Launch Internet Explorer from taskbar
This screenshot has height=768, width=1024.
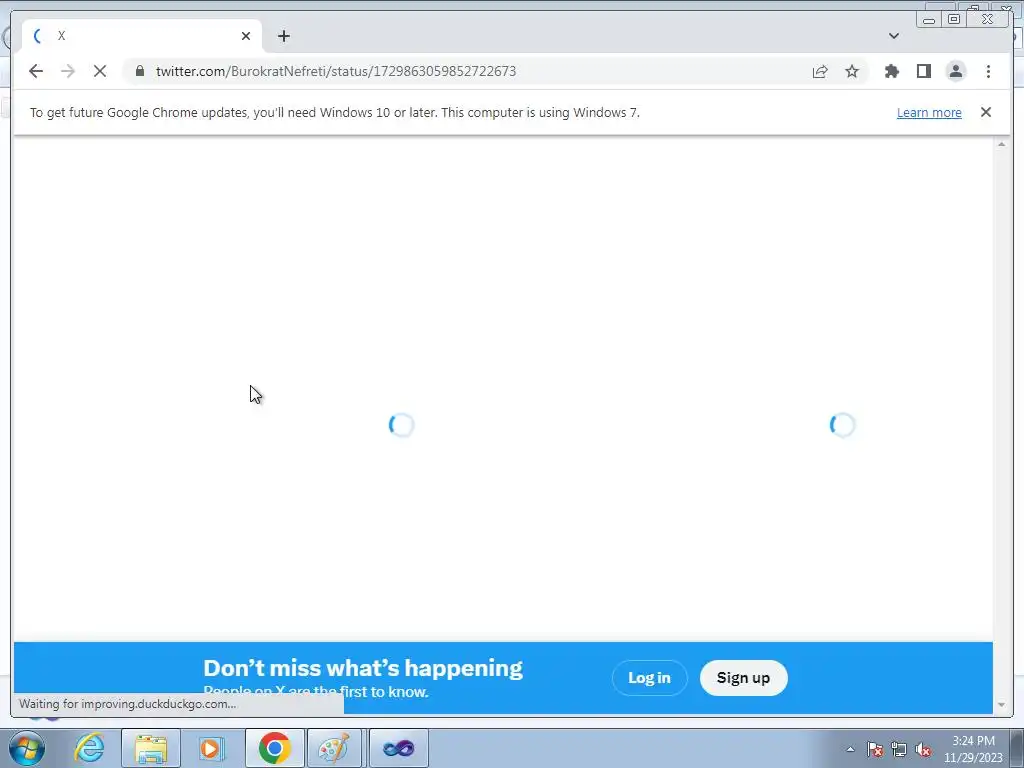[89, 748]
